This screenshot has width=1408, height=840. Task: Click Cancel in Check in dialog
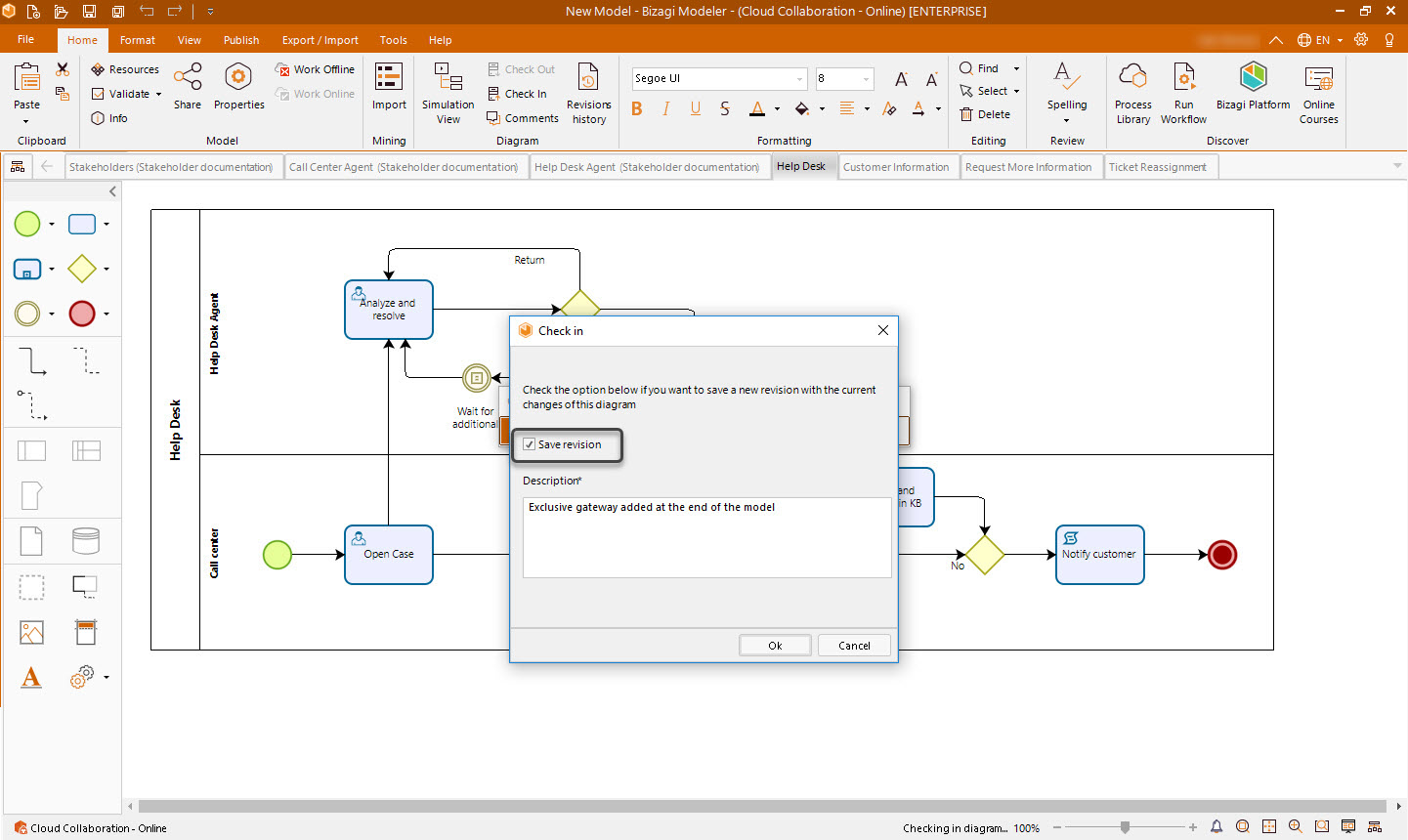point(854,646)
